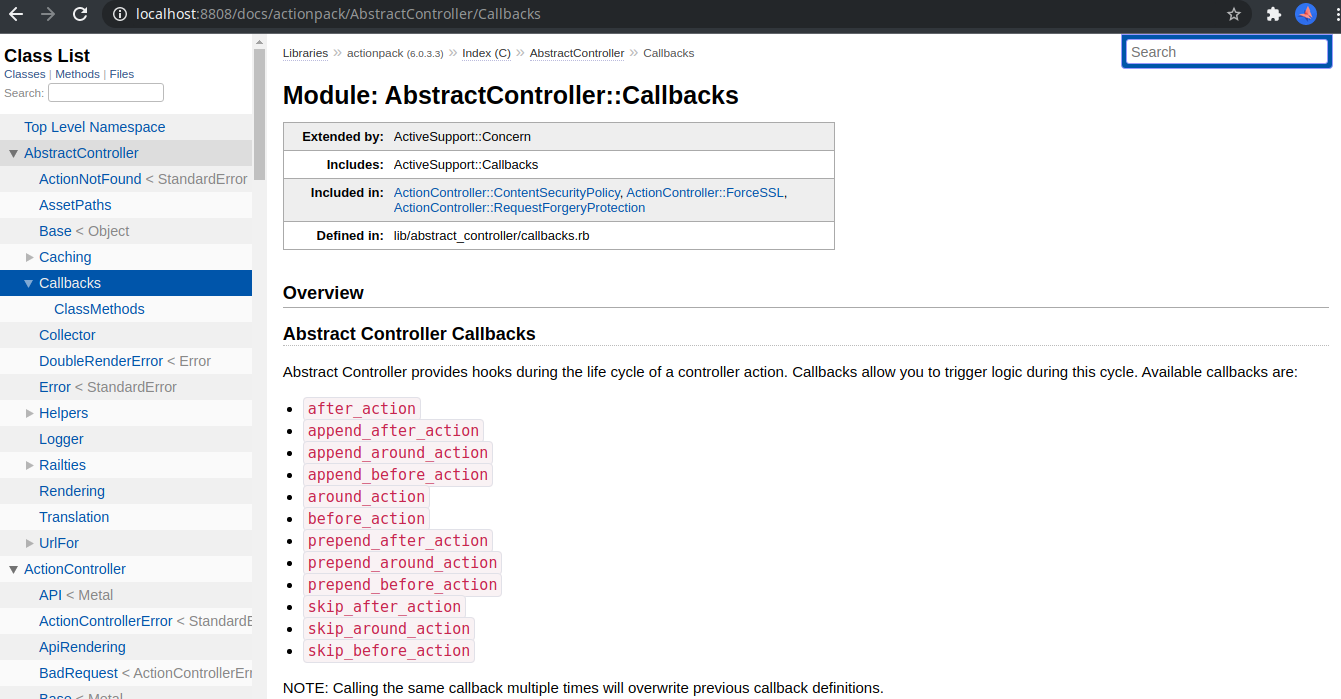View site information icon in address bar
This screenshot has height=699, width=1341.
119,14
